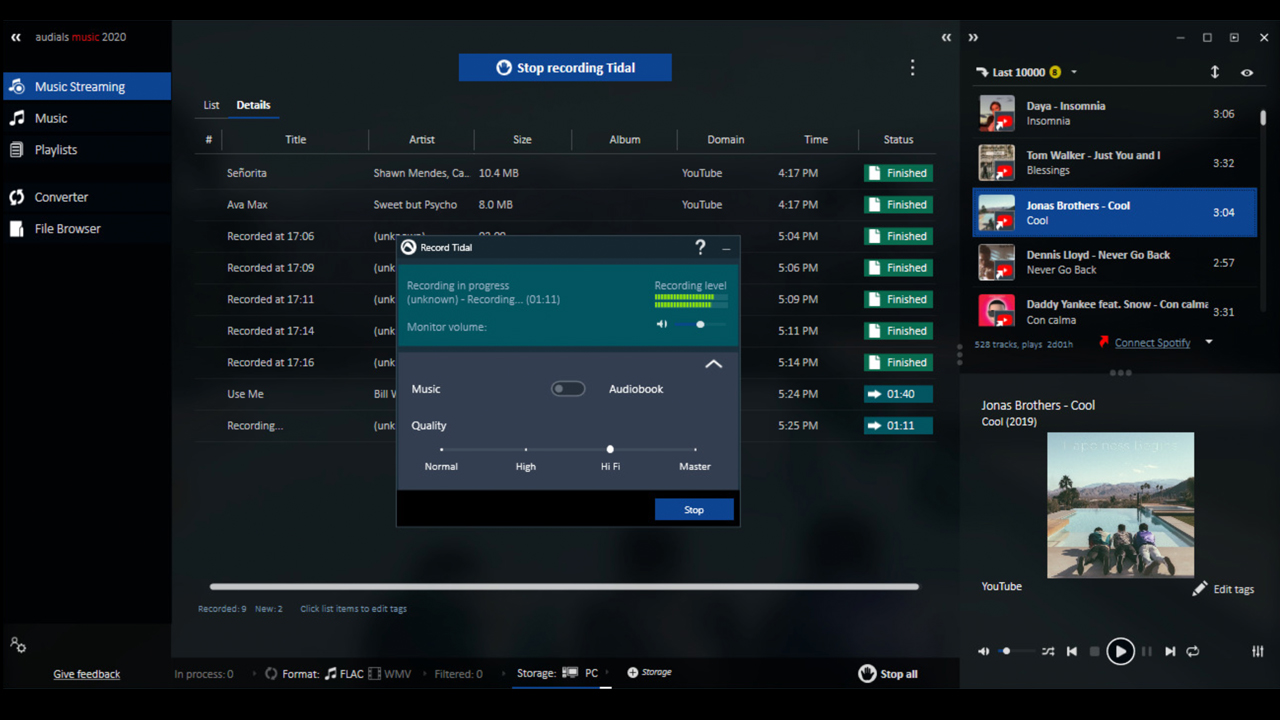The image size is (1280, 720).
Task: Sort by the Size column header
Action: [x=522, y=140]
